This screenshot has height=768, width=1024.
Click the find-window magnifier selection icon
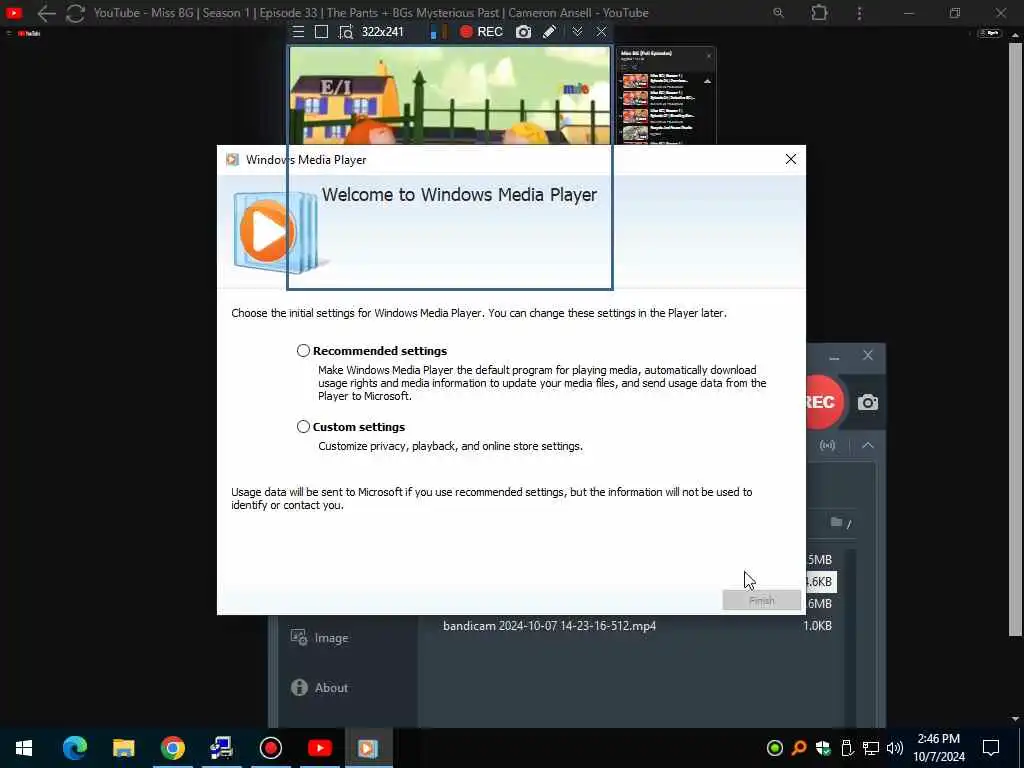pos(345,32)
